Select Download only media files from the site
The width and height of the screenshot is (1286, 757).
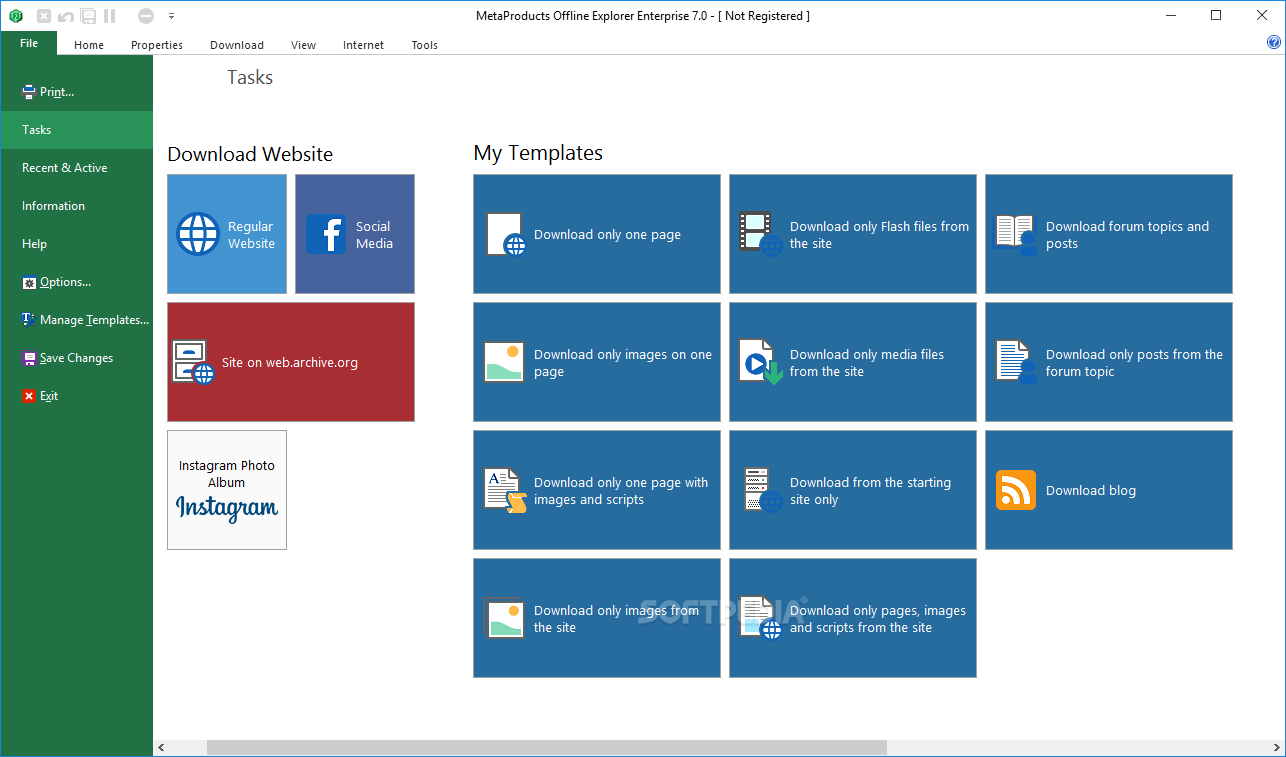[x=853, y=362]
